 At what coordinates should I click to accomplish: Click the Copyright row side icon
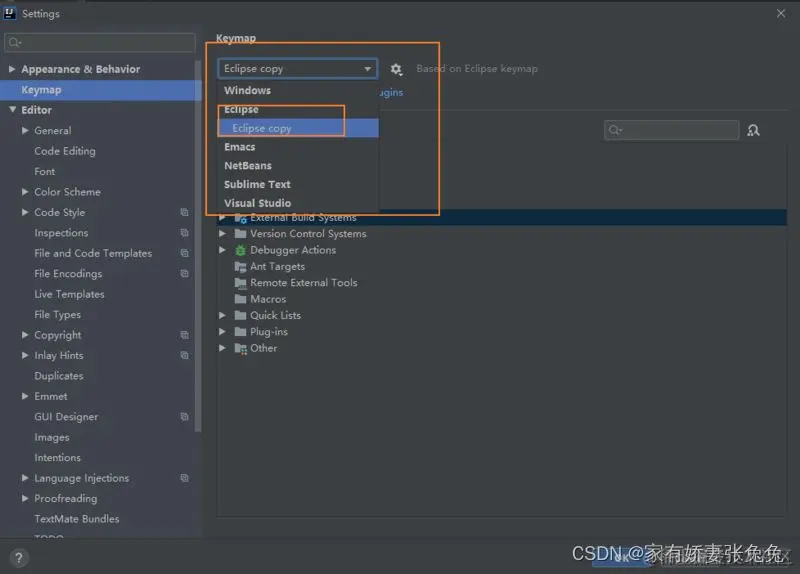(x=184, y=335)
